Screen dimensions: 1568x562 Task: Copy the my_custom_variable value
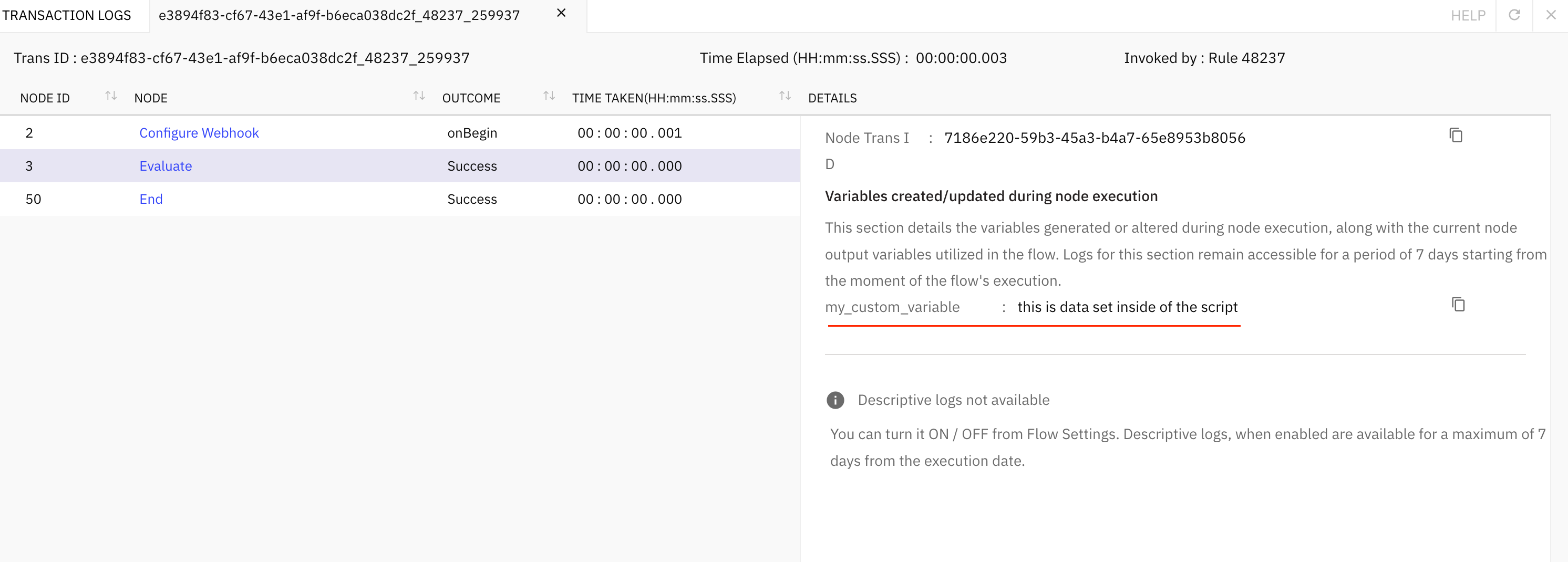pyautogui.click(x=1458, y=304)
